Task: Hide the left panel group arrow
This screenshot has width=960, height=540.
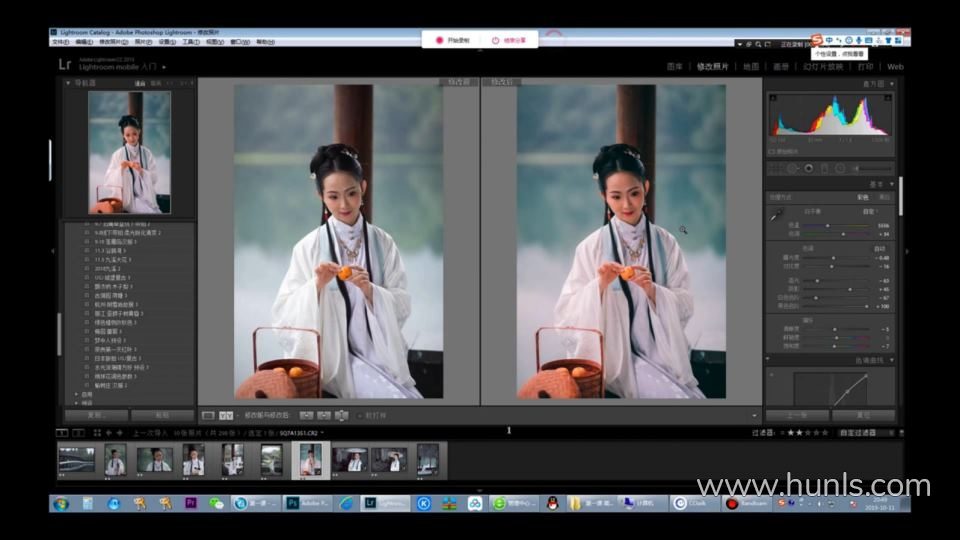Action: point(53,251)
